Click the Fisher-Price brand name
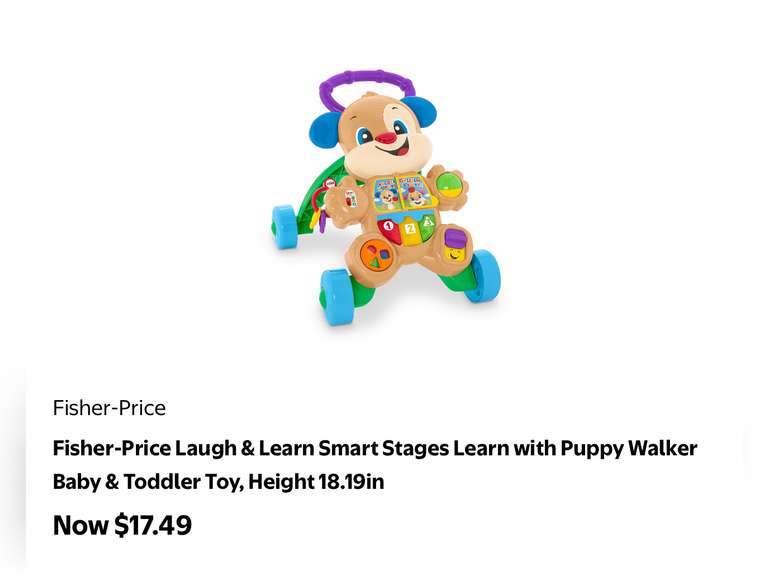Image resolution: width=768 pixels, height=576 pixels. [x=109, y=408]
